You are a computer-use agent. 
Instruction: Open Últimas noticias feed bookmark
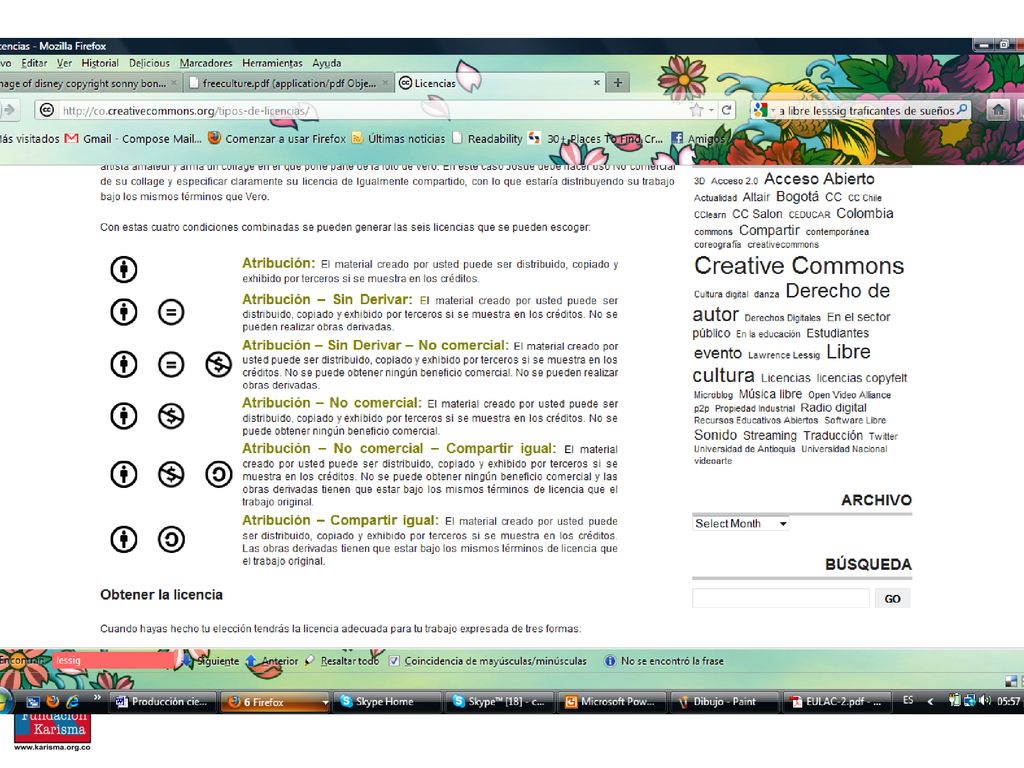398,138
